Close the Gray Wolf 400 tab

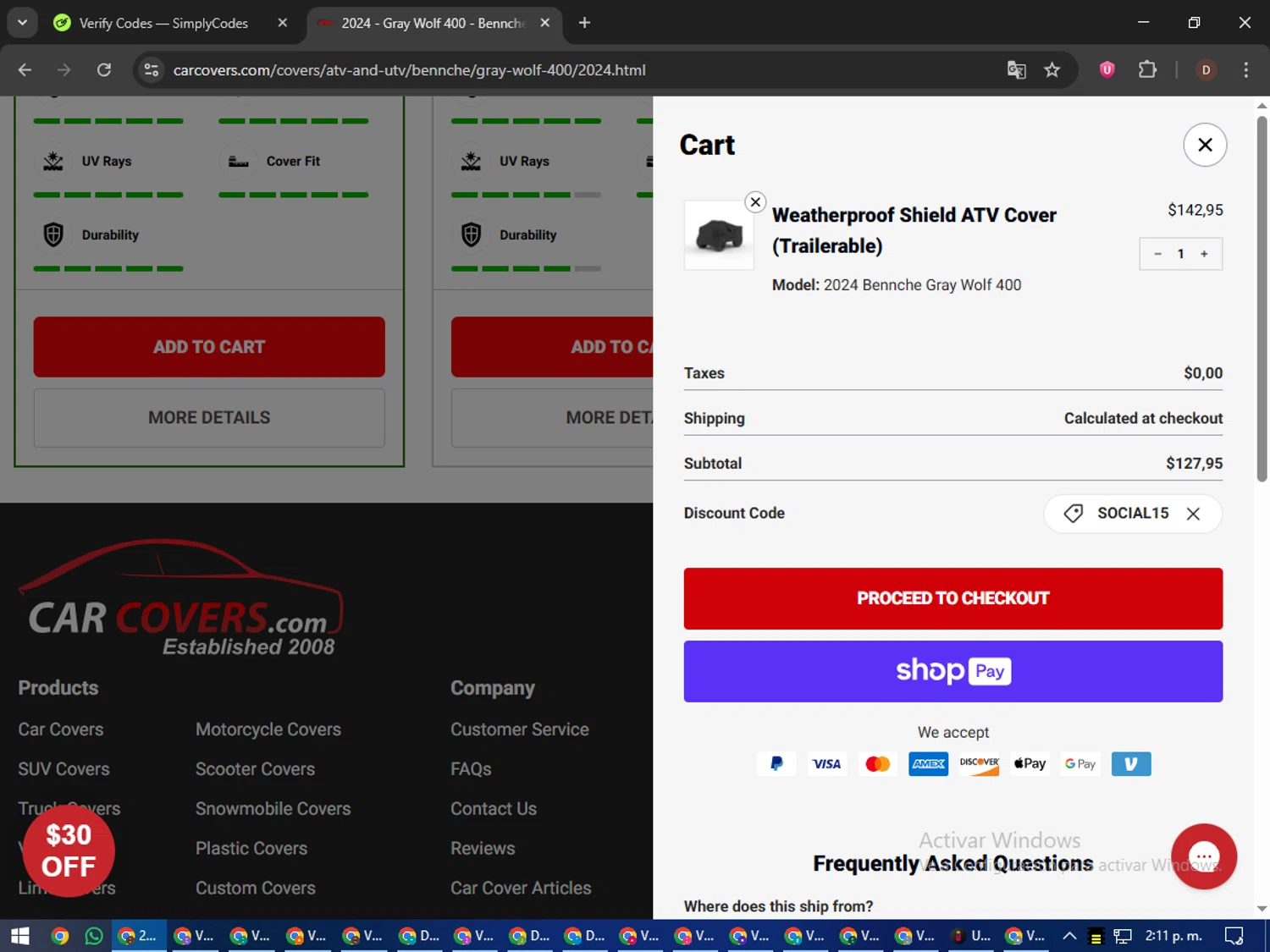(x=545, y=23)
